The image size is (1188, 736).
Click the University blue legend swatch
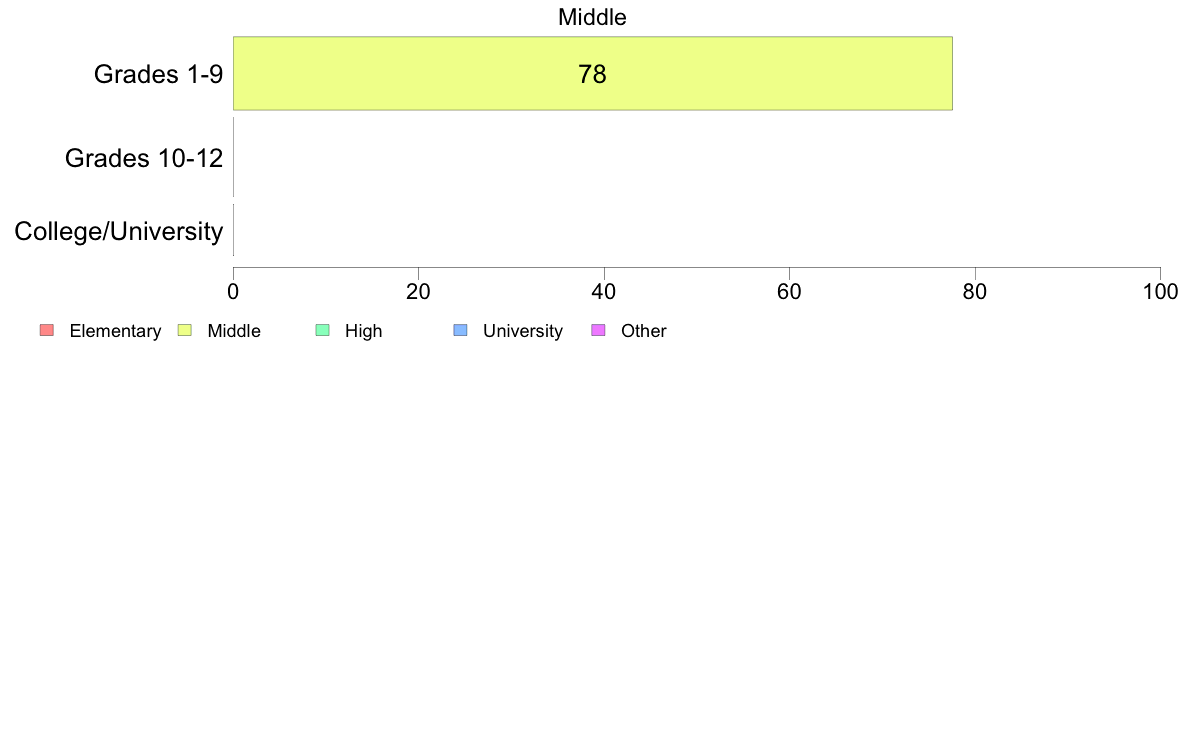460,331
